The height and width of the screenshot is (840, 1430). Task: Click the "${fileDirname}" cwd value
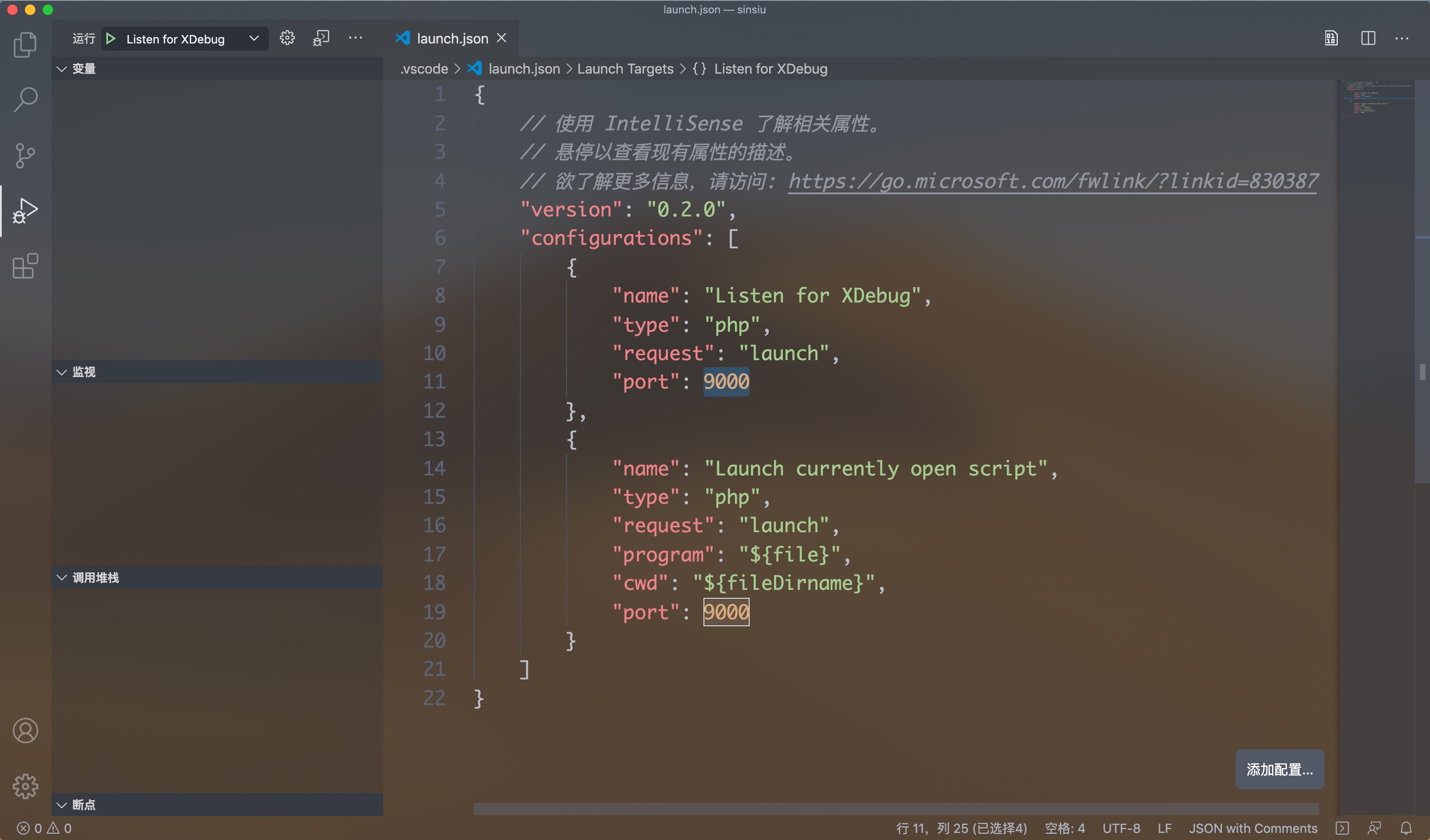(x=784, y=584)
